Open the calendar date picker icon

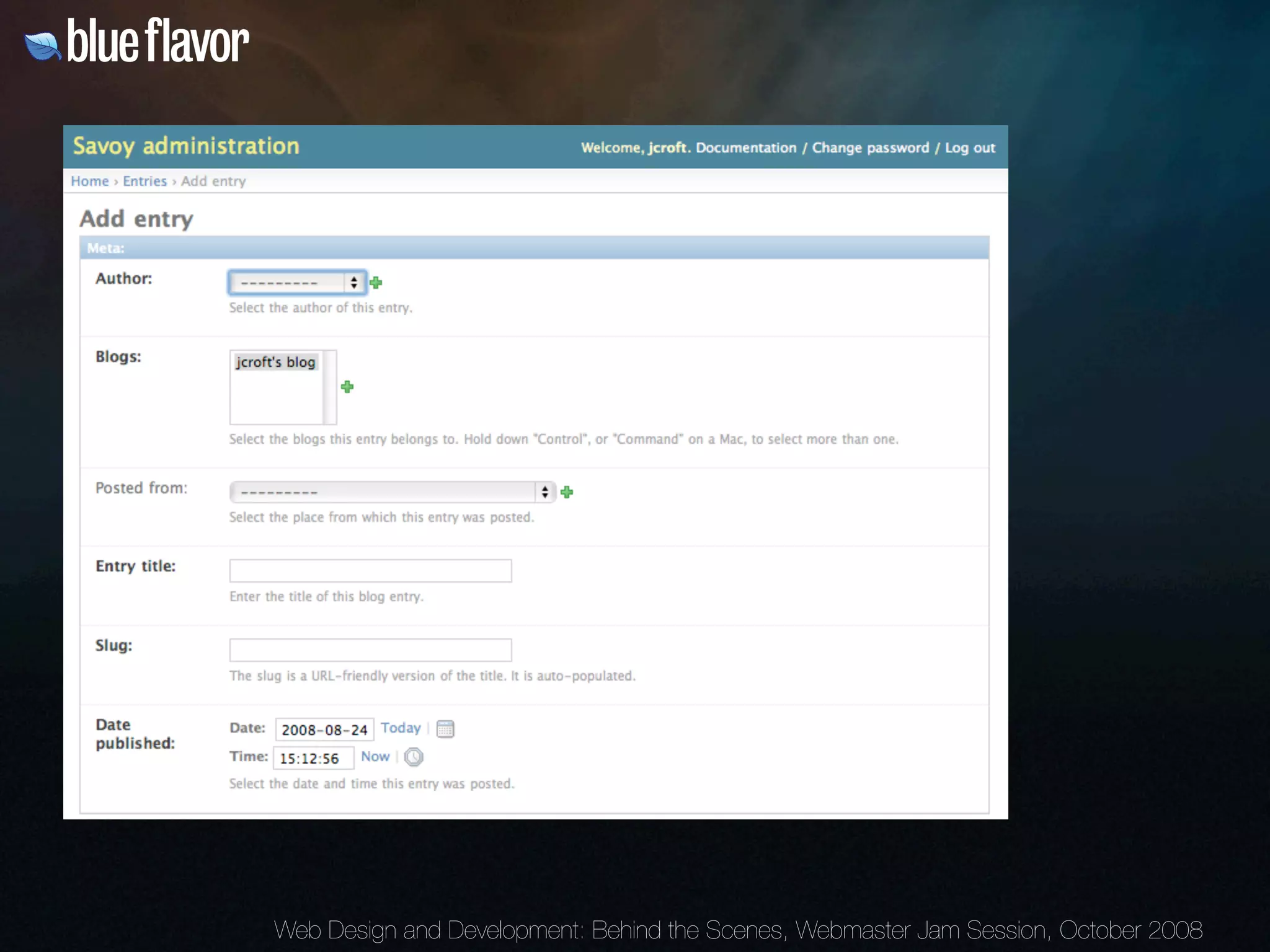point(445,729)
